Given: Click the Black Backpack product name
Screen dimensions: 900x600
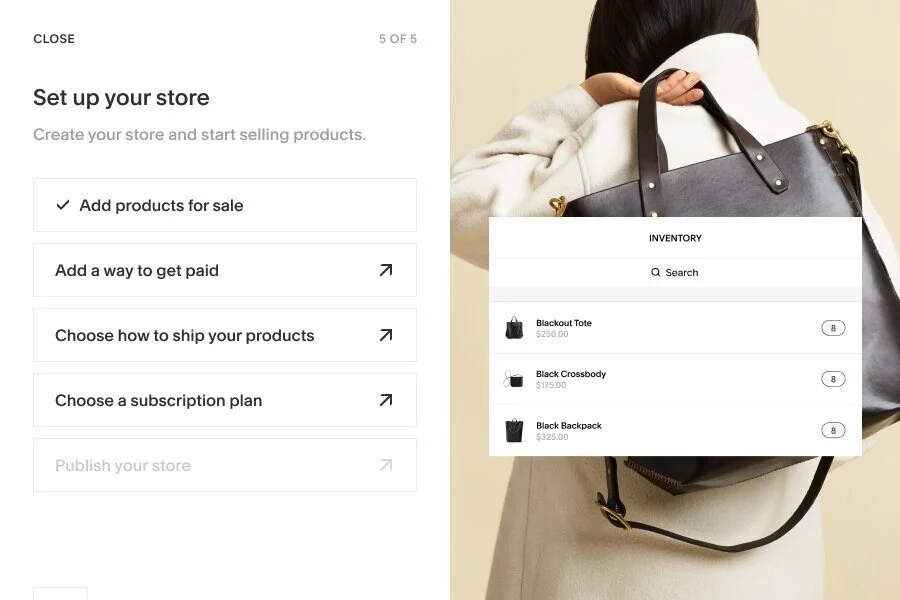Looking at the screenshot, I should click(x=569, y=425).
